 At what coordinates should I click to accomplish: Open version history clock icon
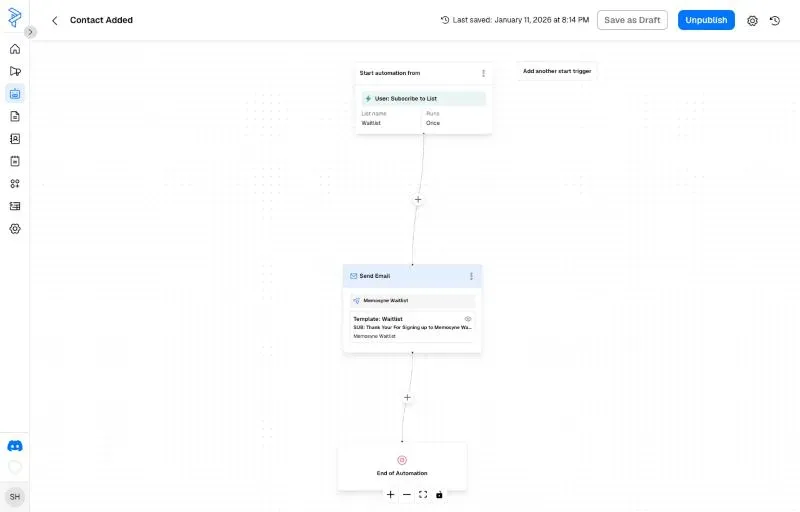click(x=774, y=20)
